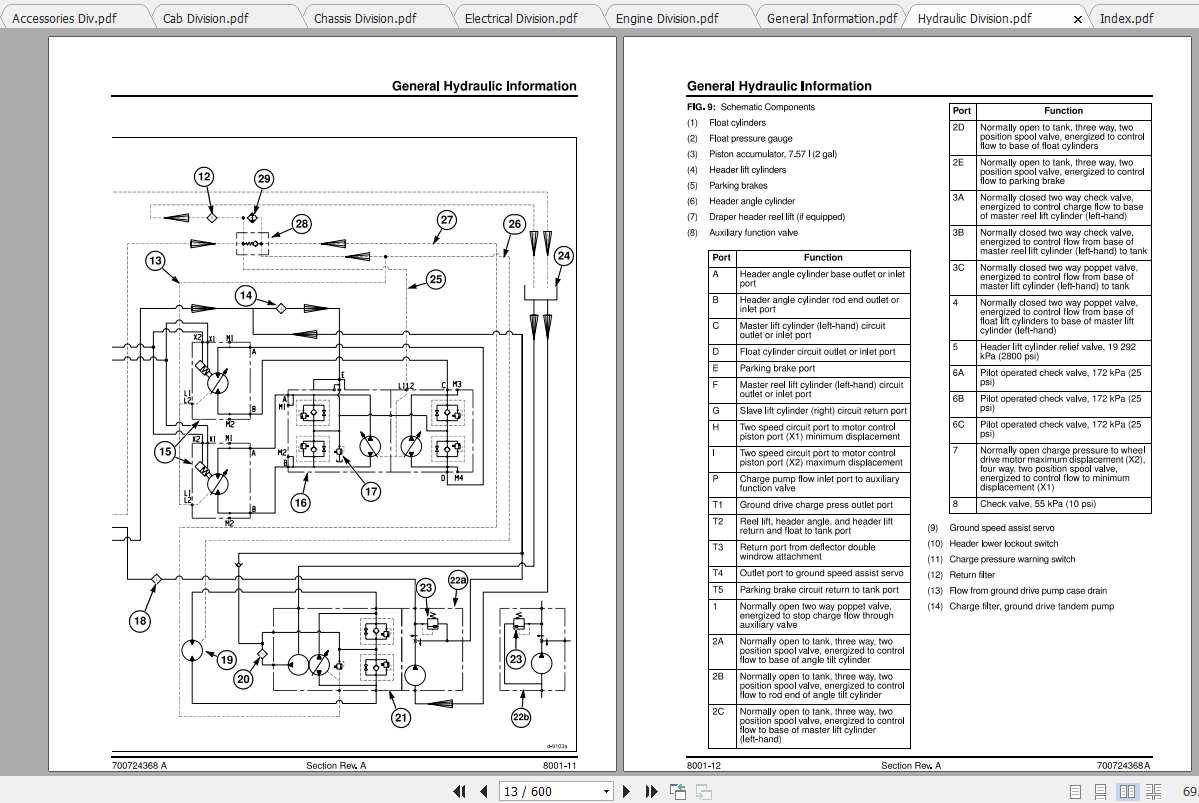
Task: Enable facing pages layout
Action: [1128, 791]
